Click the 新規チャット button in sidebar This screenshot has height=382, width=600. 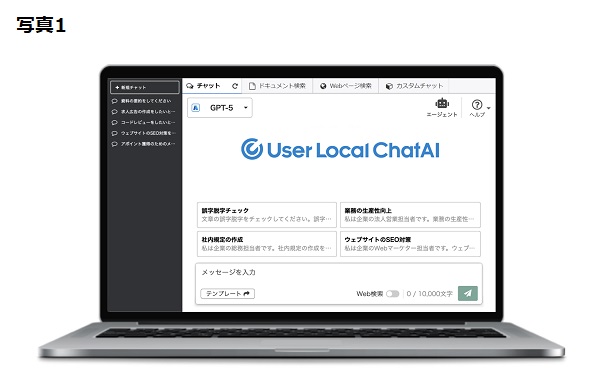[x=145, y=87]
